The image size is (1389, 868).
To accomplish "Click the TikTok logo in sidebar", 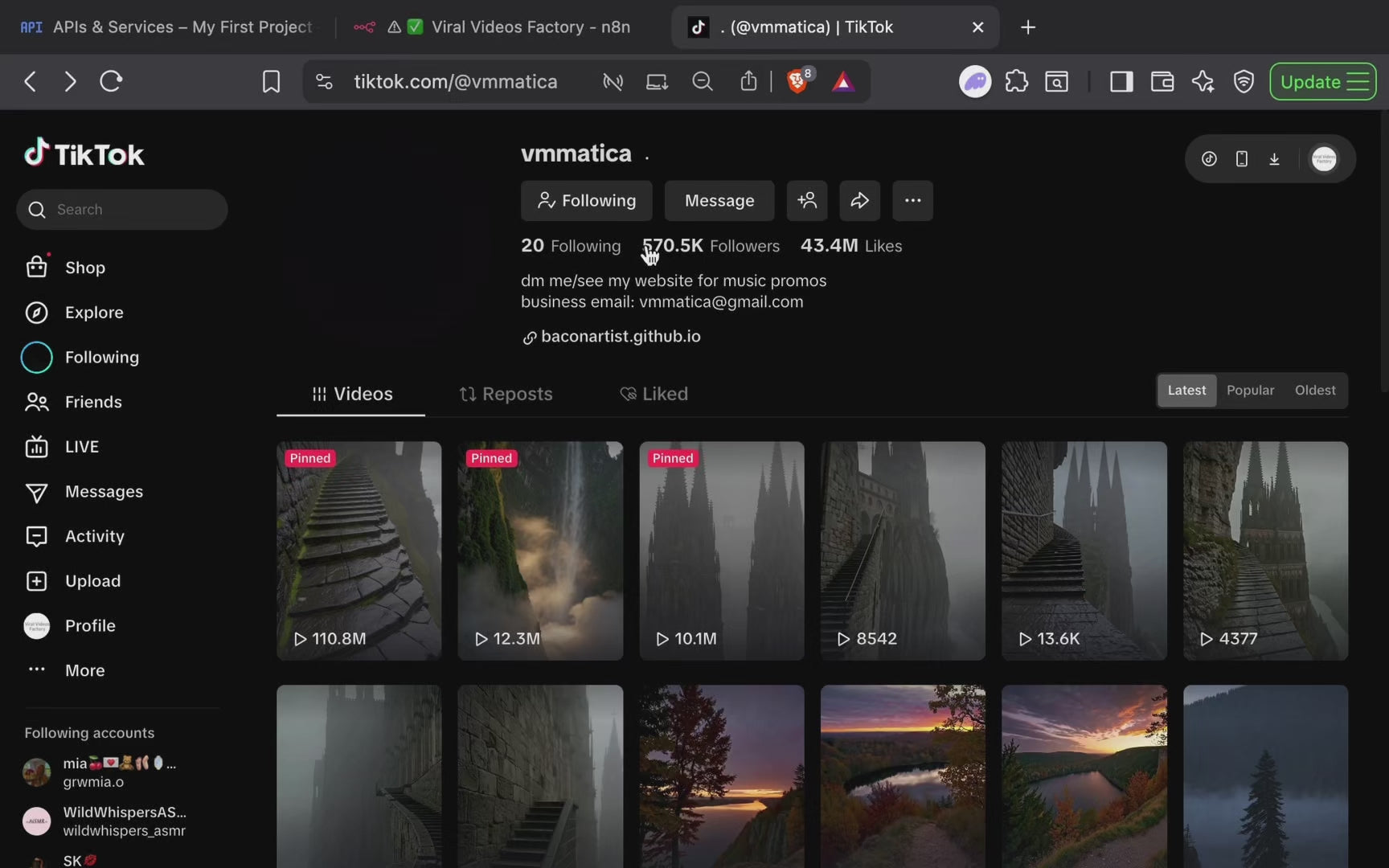I will click(x=84, y=153).
